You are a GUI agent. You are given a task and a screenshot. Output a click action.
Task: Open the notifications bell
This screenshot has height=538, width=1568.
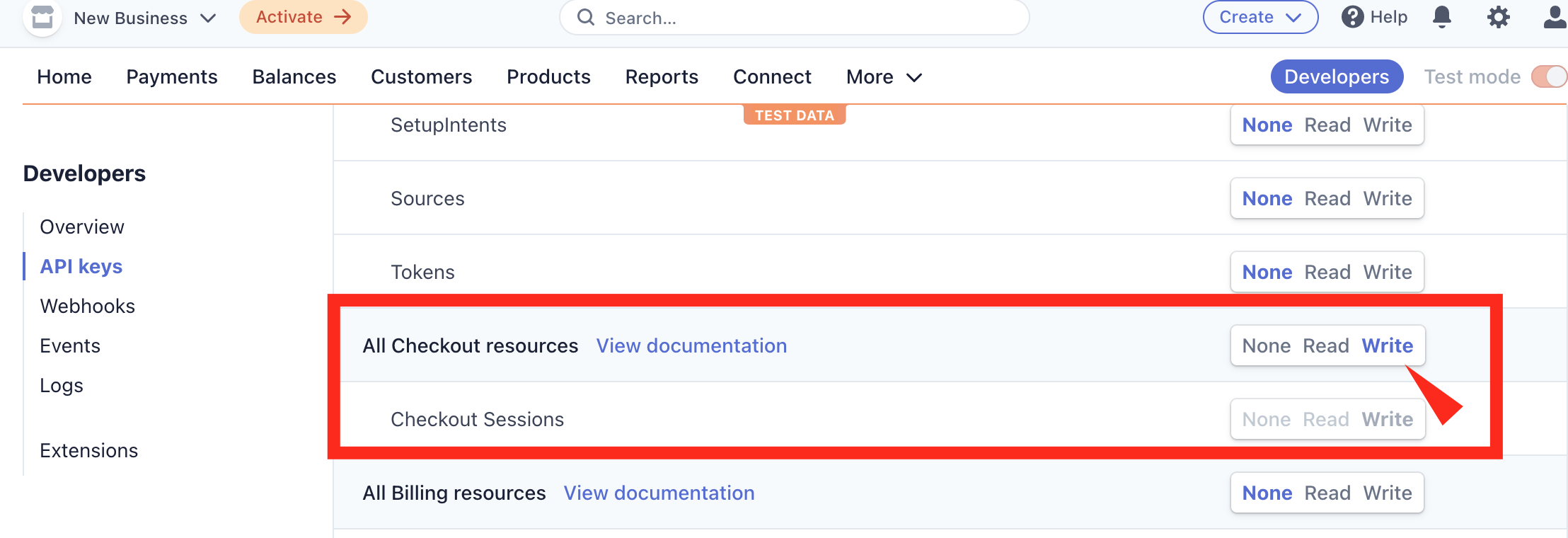(x=1441, y=17)
